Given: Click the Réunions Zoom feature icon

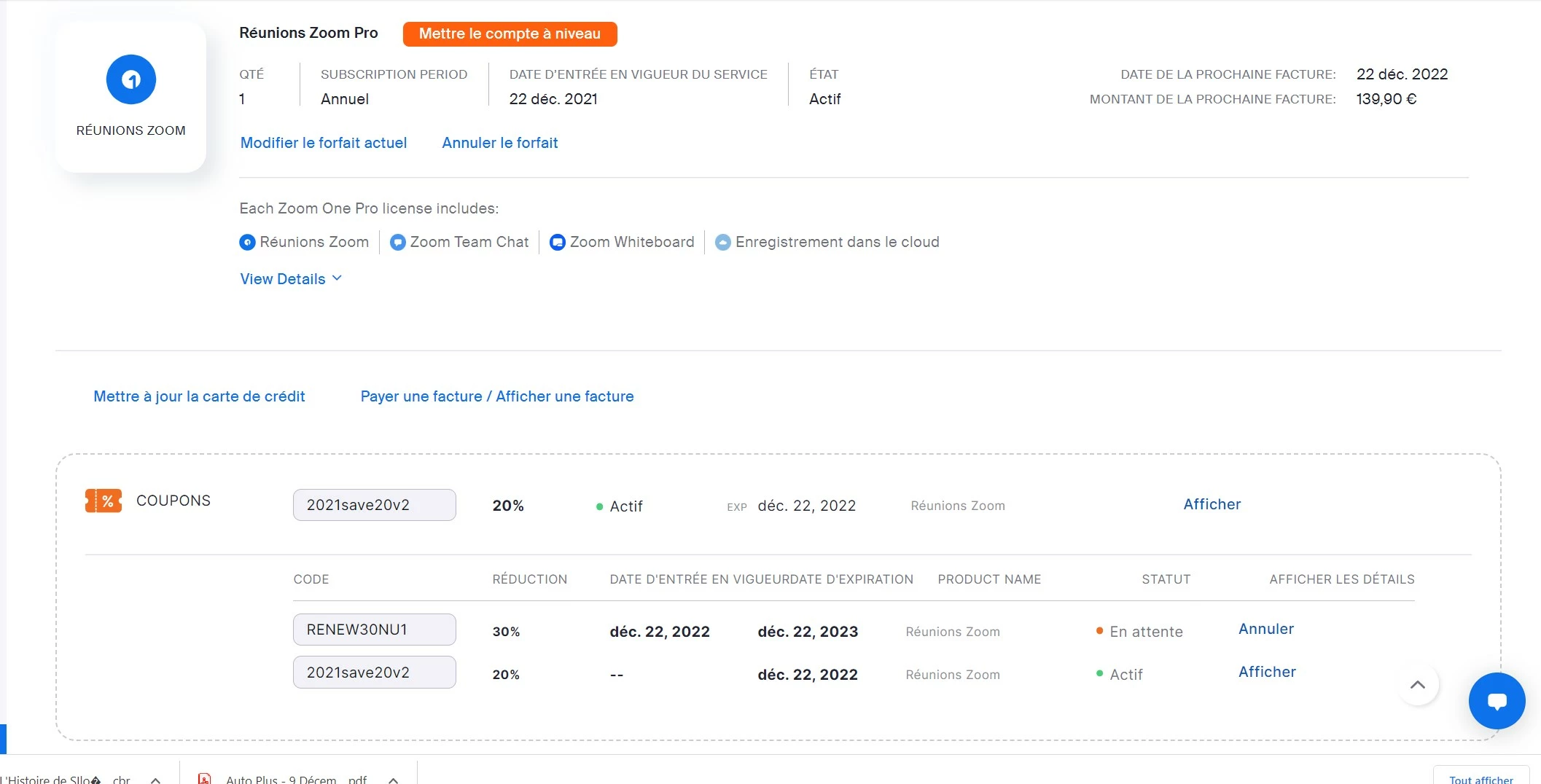Looking at the screenshot, I should click(x=247, y=242).
